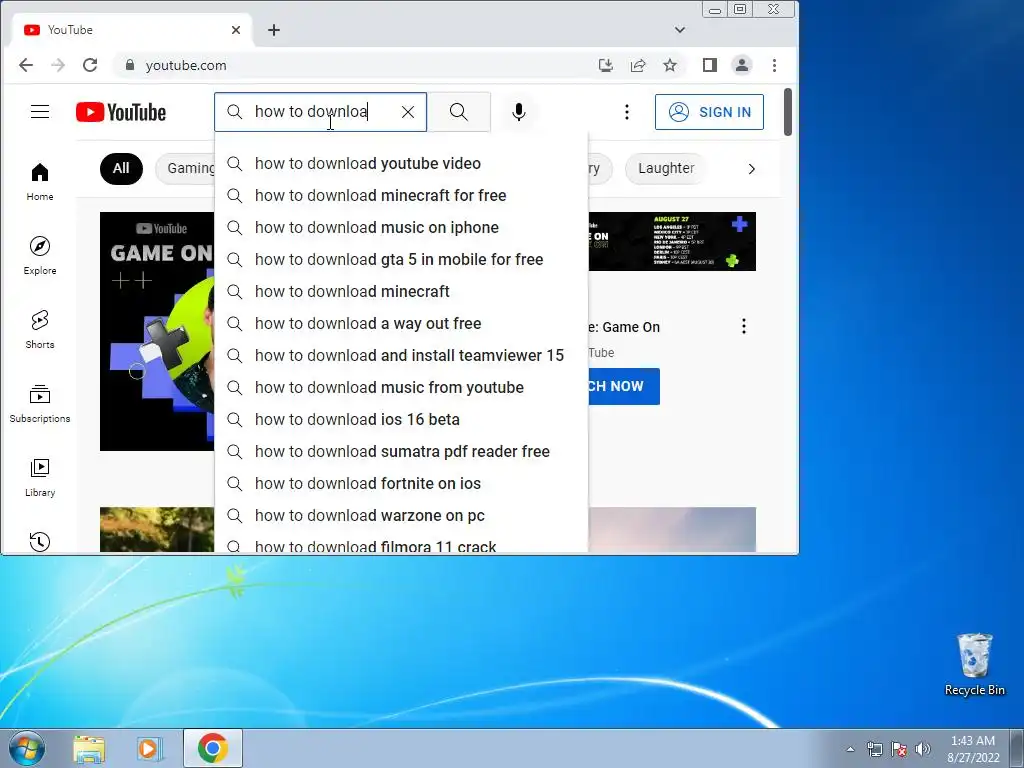Click the Chrome taskbar icon
Viewport: 1024px width, 768px height.
coord(213,748)
